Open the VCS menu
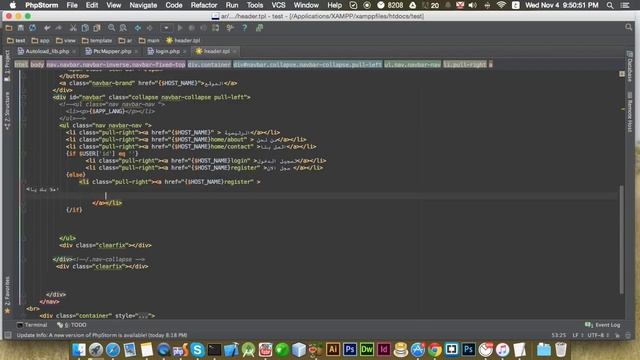 coord(278,5)
